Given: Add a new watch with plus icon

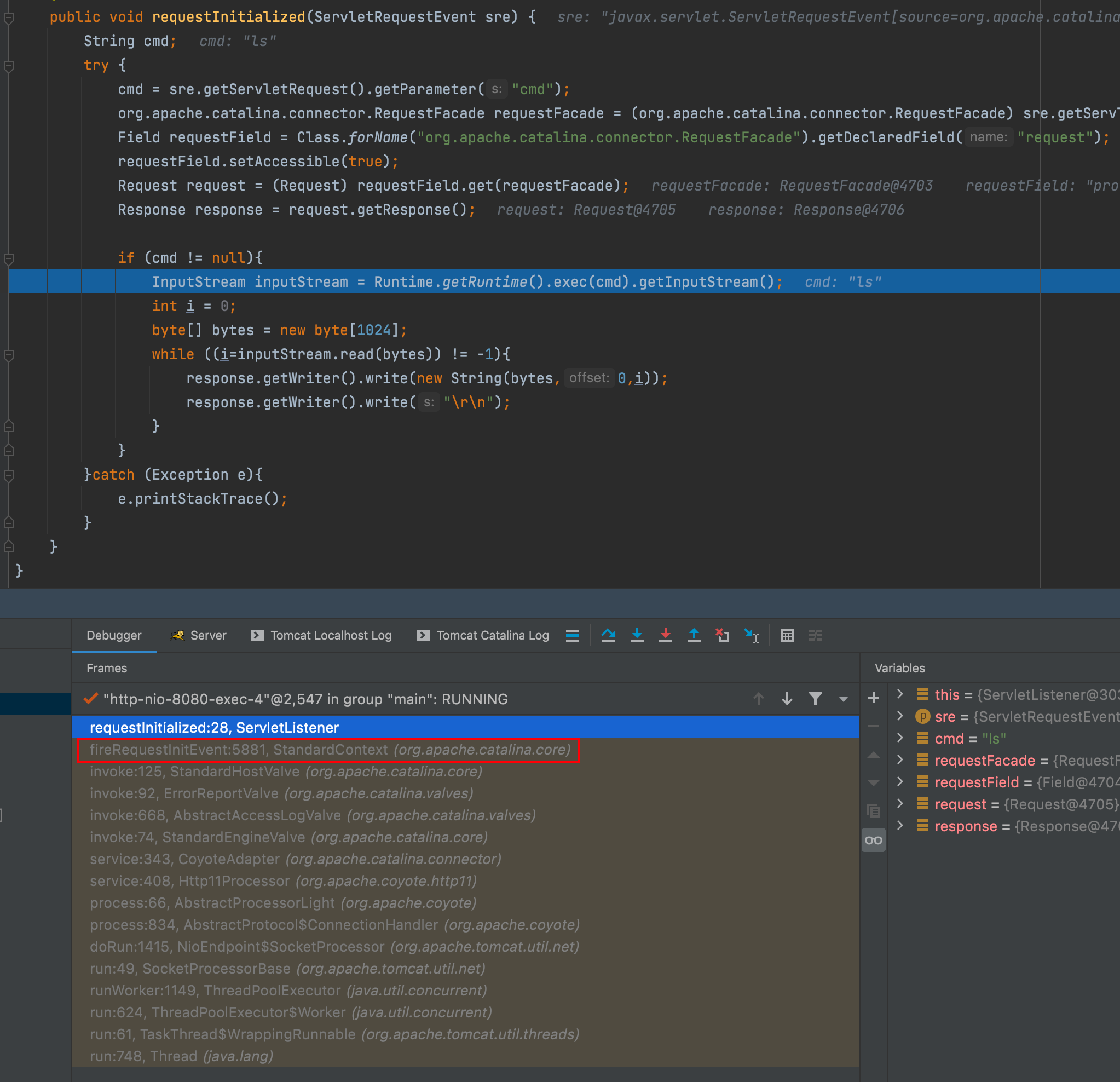Looking at the screenshot, I should click(x=873, y=697).
